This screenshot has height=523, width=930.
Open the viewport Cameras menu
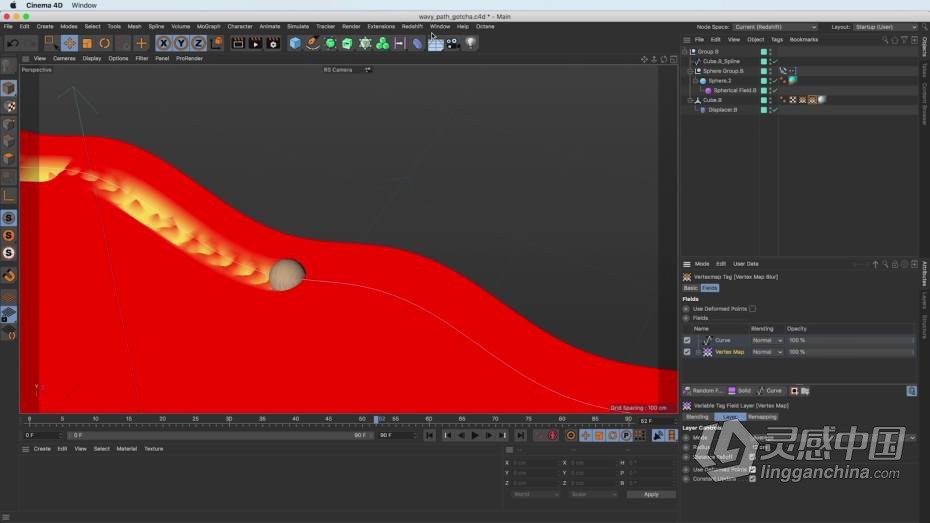pyautogui.click(x=64, y=59)
